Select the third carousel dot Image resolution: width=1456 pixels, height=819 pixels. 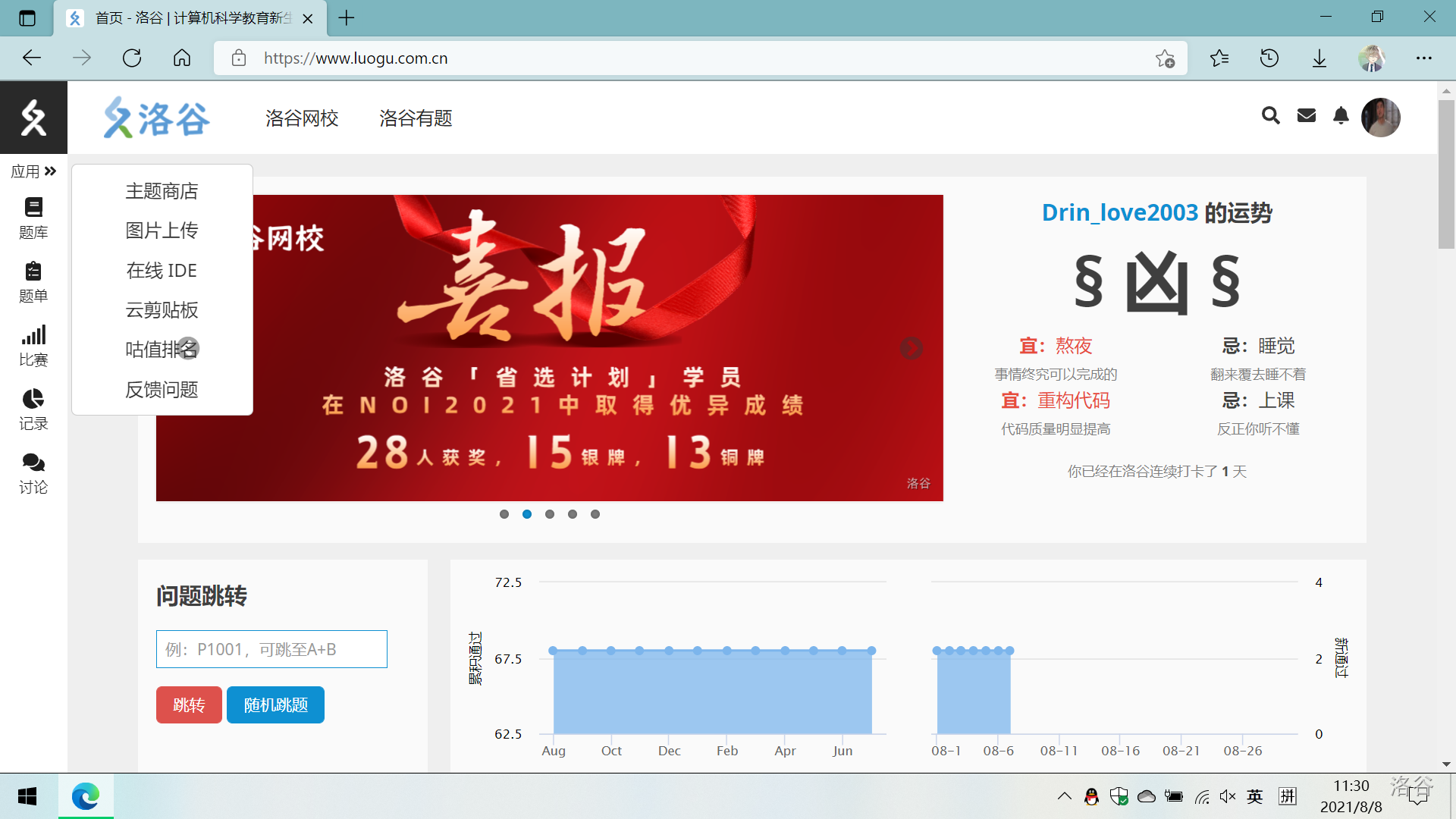(x=550, y=514)
